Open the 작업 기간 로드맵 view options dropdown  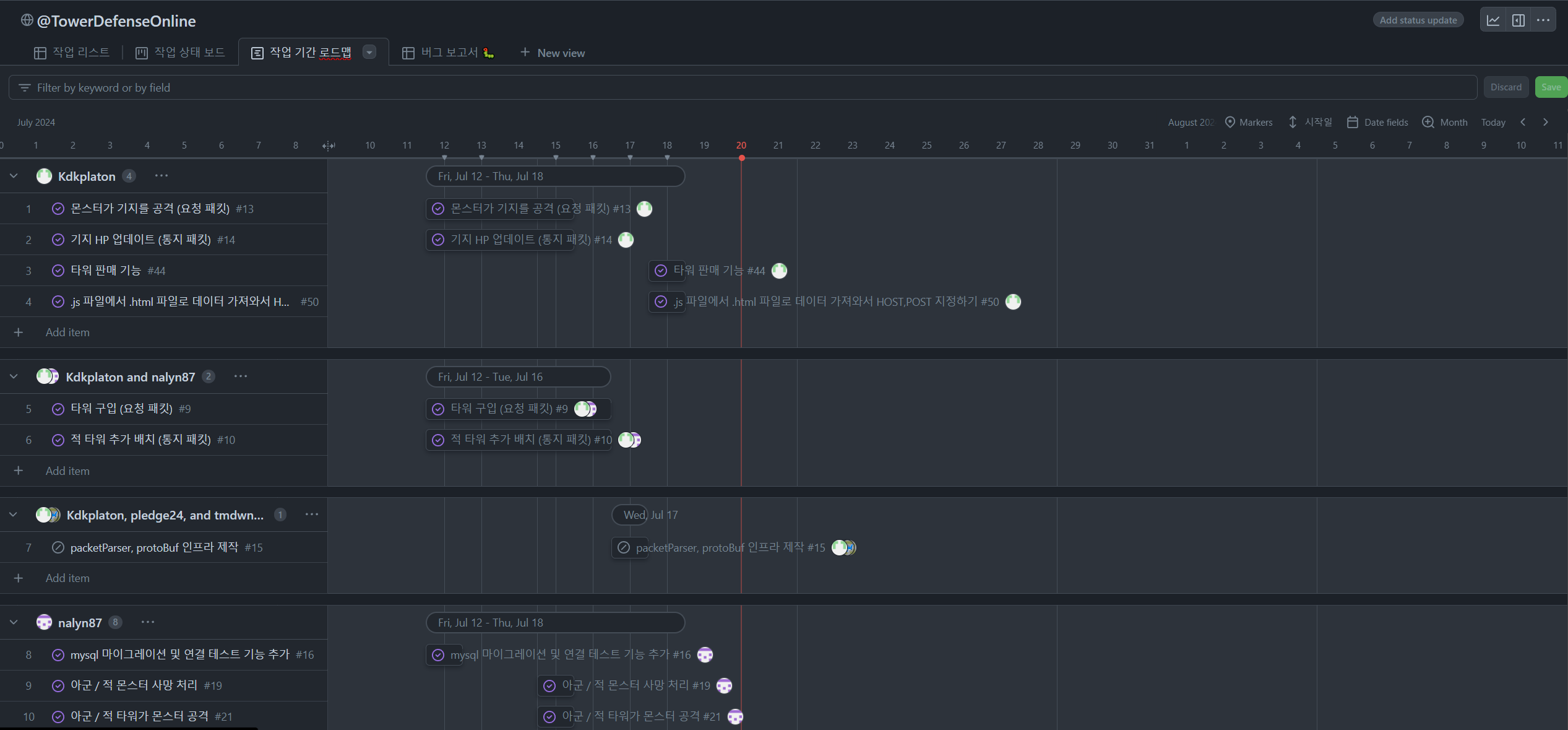point(369,53)
